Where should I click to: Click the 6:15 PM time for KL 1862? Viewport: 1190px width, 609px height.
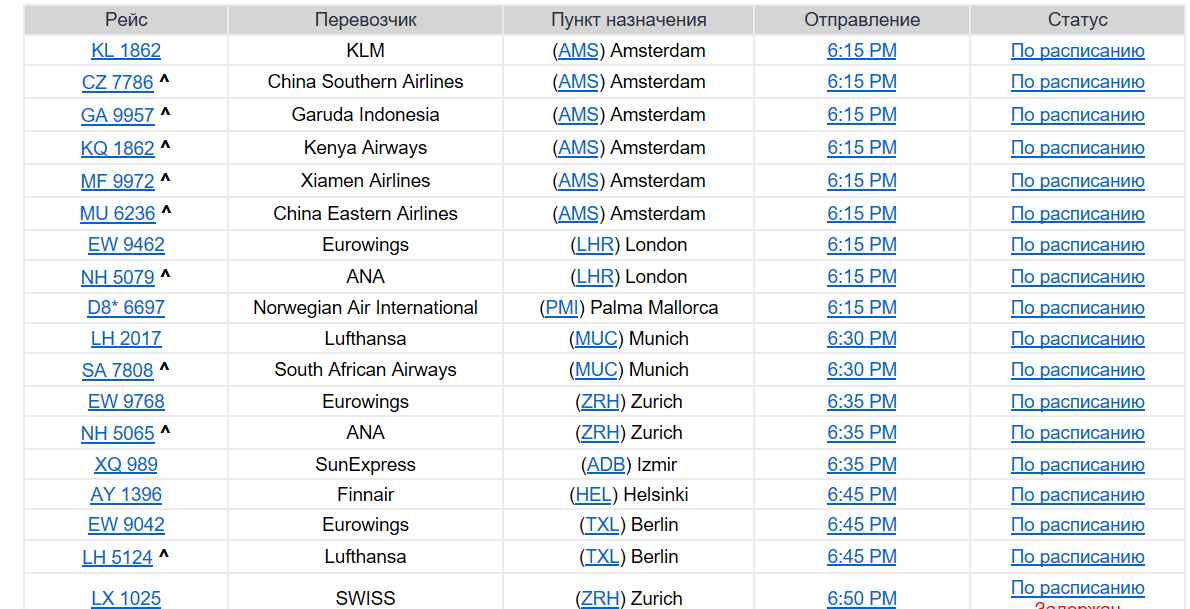tap(861, 51)
